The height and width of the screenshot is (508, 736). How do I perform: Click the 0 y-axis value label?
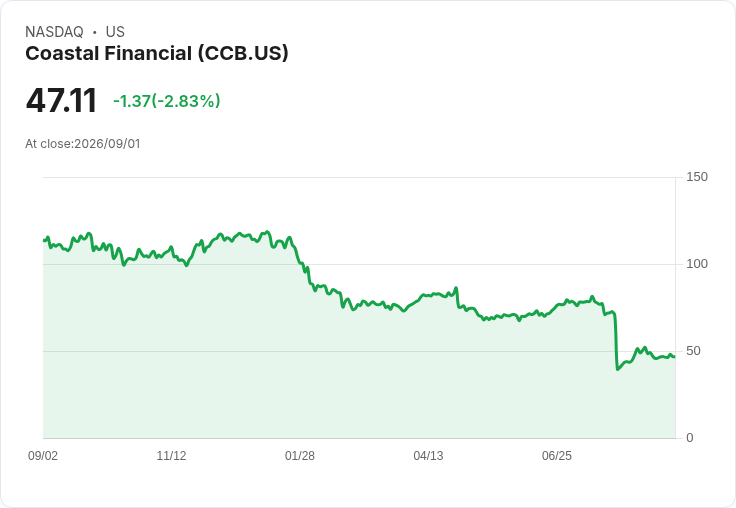[690, 438]
